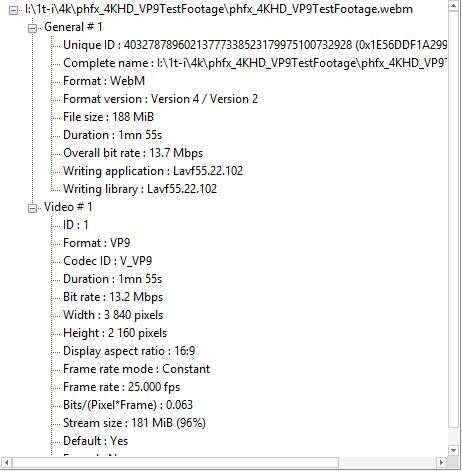Click the horizontal scrollbar right arrow

[x=441, y=462]
